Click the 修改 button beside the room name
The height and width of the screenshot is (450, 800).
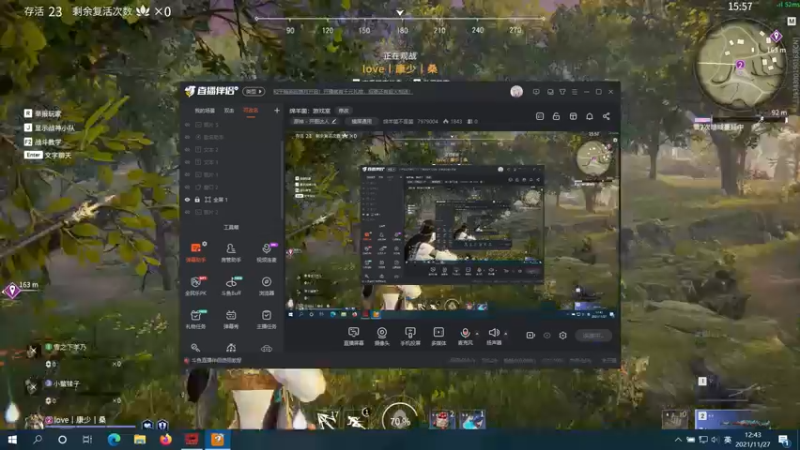(x=344, y=111)
